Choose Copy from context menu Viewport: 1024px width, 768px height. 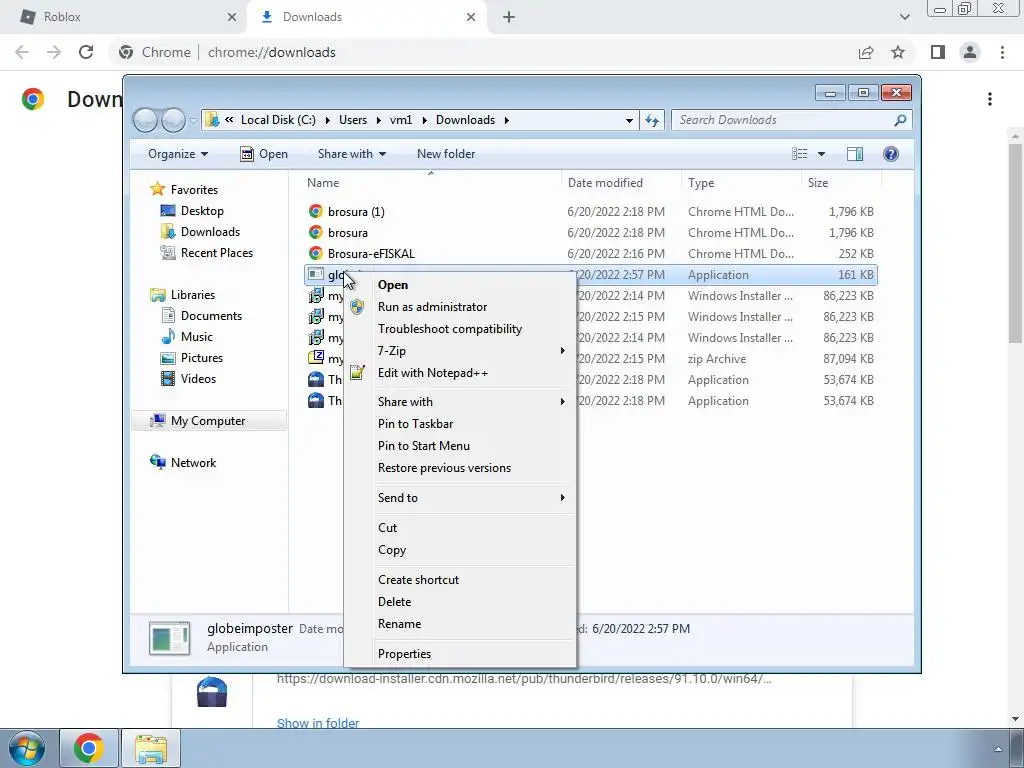[x=392, y=550]
